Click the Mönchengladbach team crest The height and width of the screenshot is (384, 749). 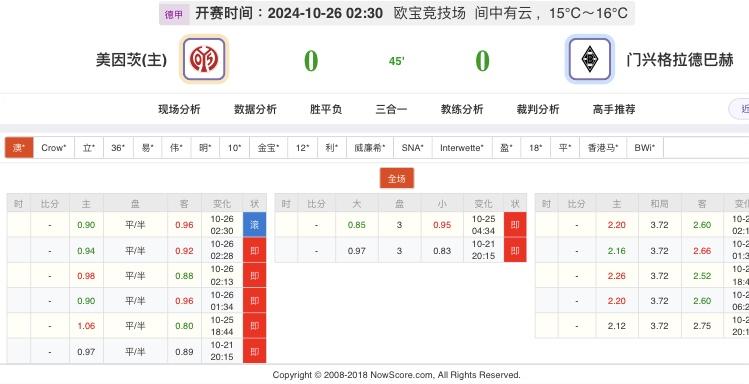click(x=589, y=59)
